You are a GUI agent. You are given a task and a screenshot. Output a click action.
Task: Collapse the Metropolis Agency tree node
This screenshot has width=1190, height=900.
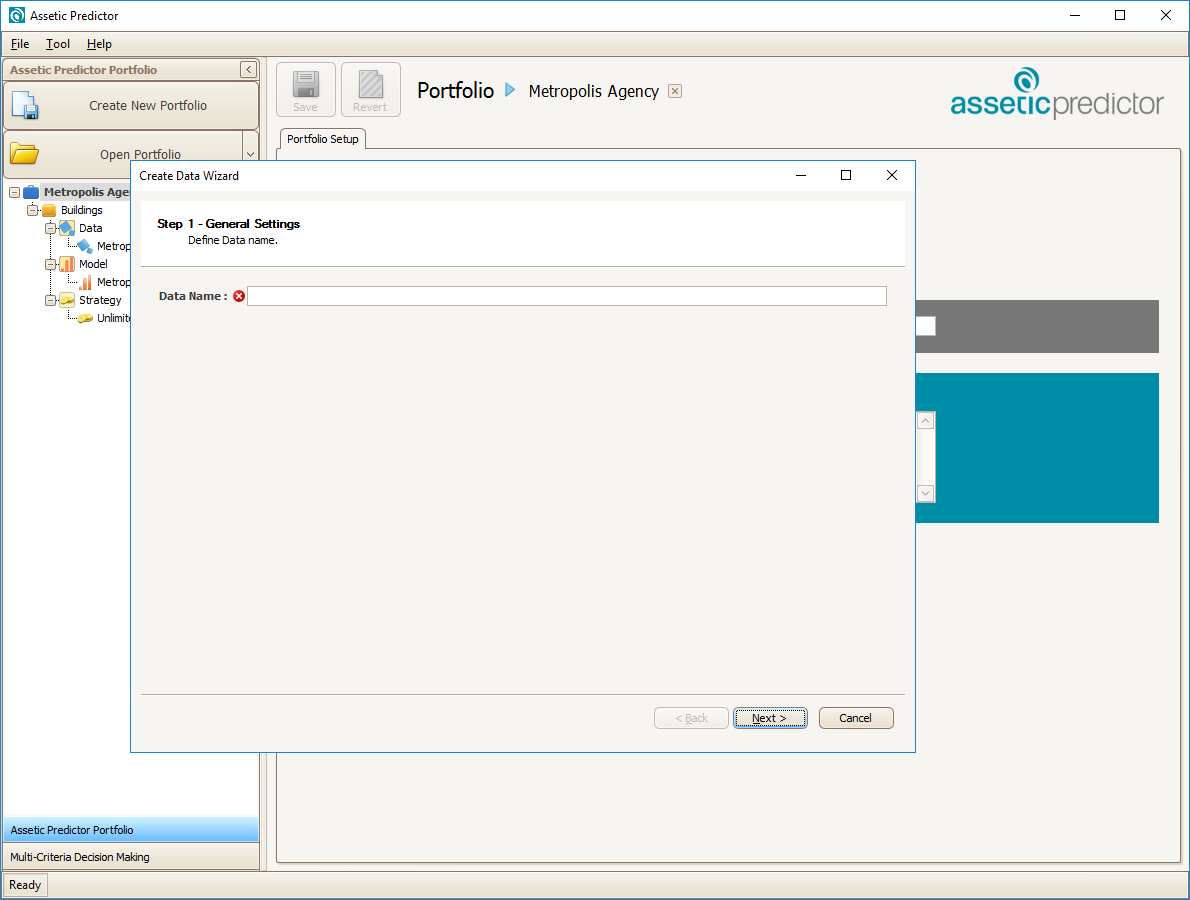14,193
